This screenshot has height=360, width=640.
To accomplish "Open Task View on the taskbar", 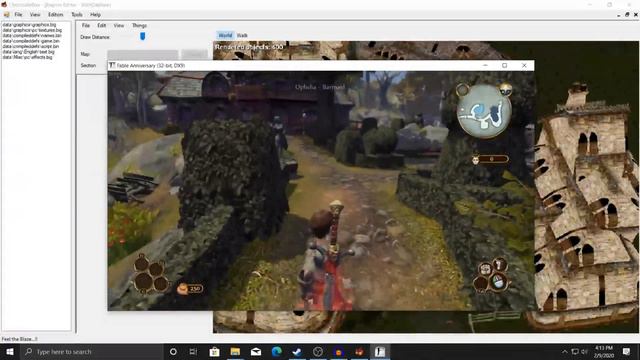I will (x=193, y=351).
